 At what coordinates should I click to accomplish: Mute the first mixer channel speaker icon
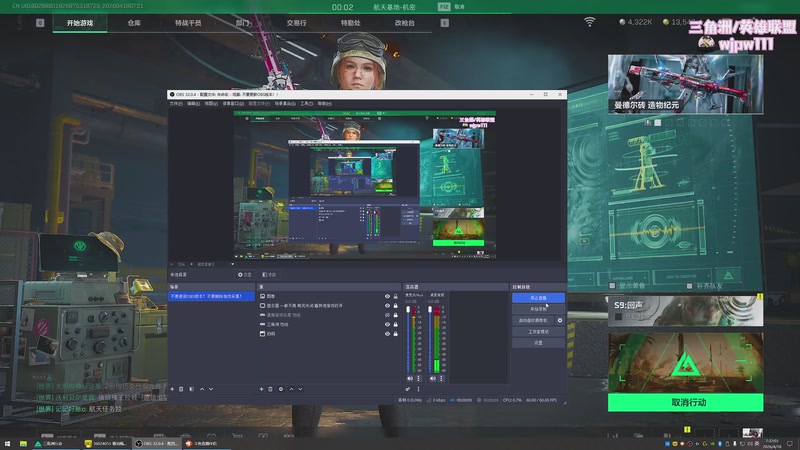[410, 379]
